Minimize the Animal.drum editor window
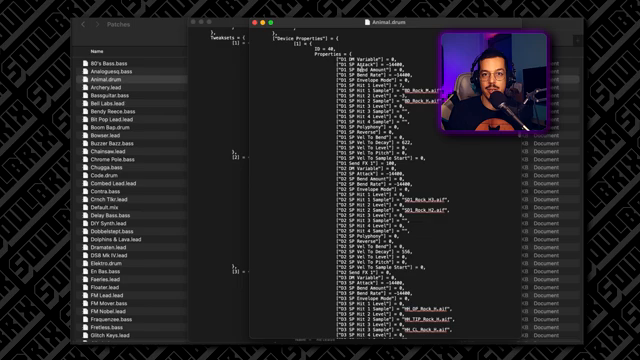640x360 pixels. coord(263,22)
